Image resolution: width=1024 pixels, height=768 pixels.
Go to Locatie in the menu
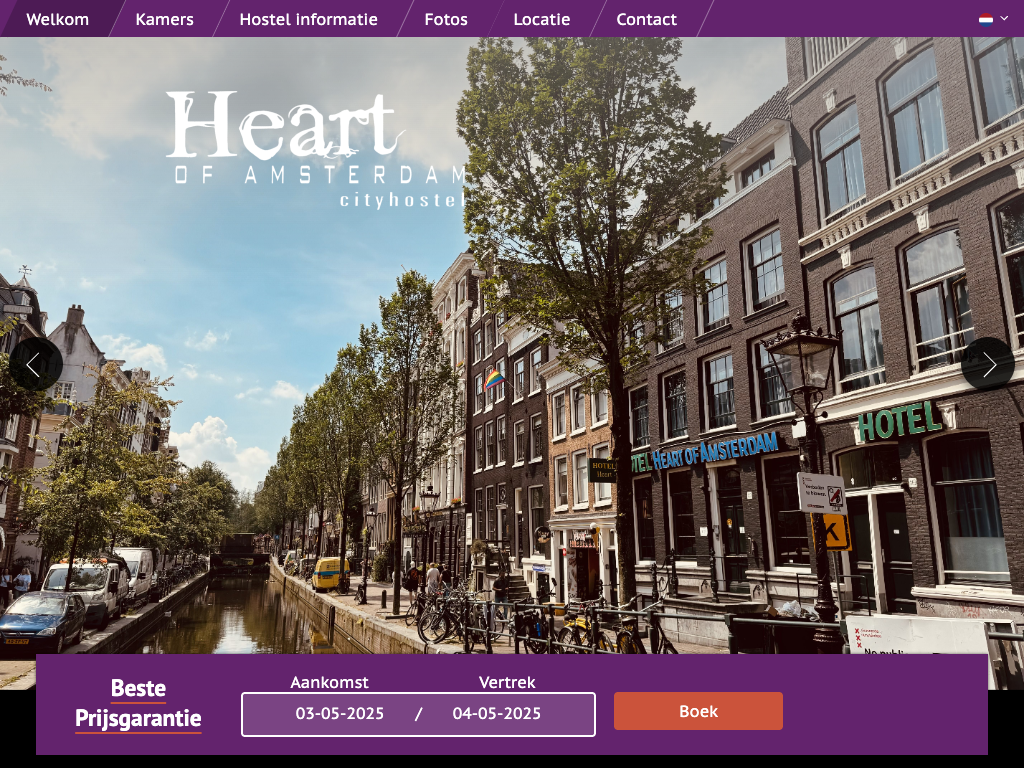(x=541, y=19)
